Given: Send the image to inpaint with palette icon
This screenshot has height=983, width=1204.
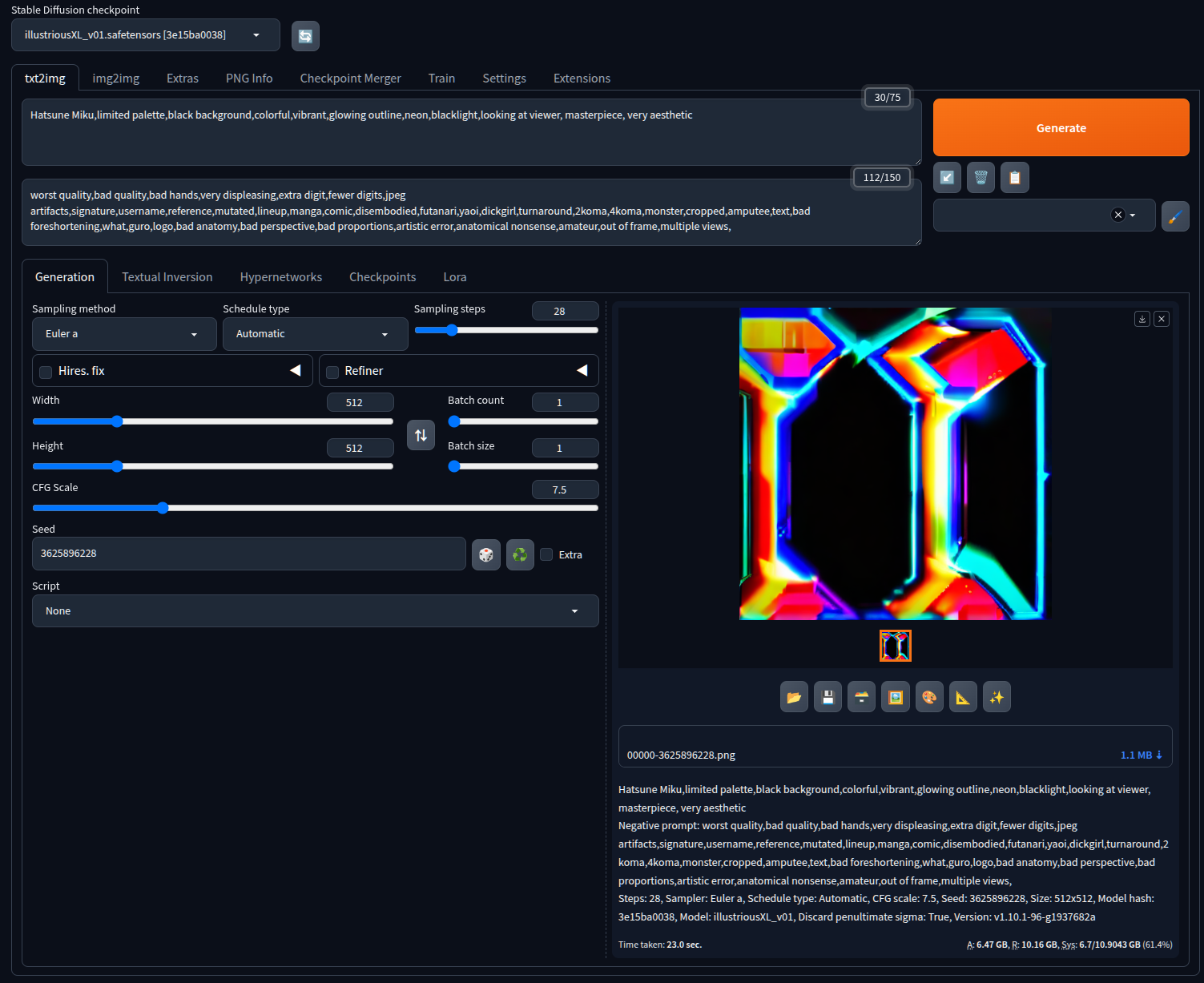Looking at the screenshot, I should click(x=929, y=697).
